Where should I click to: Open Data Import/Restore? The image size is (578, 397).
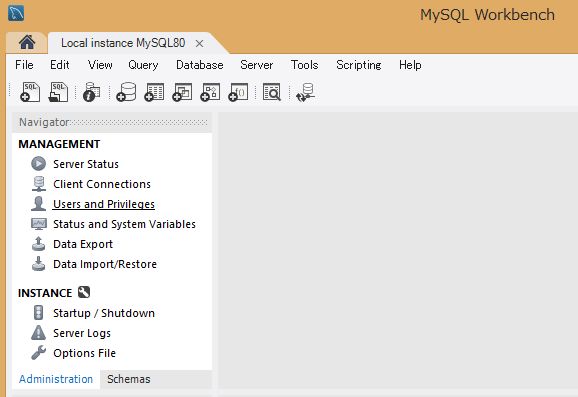pos(105,264)
